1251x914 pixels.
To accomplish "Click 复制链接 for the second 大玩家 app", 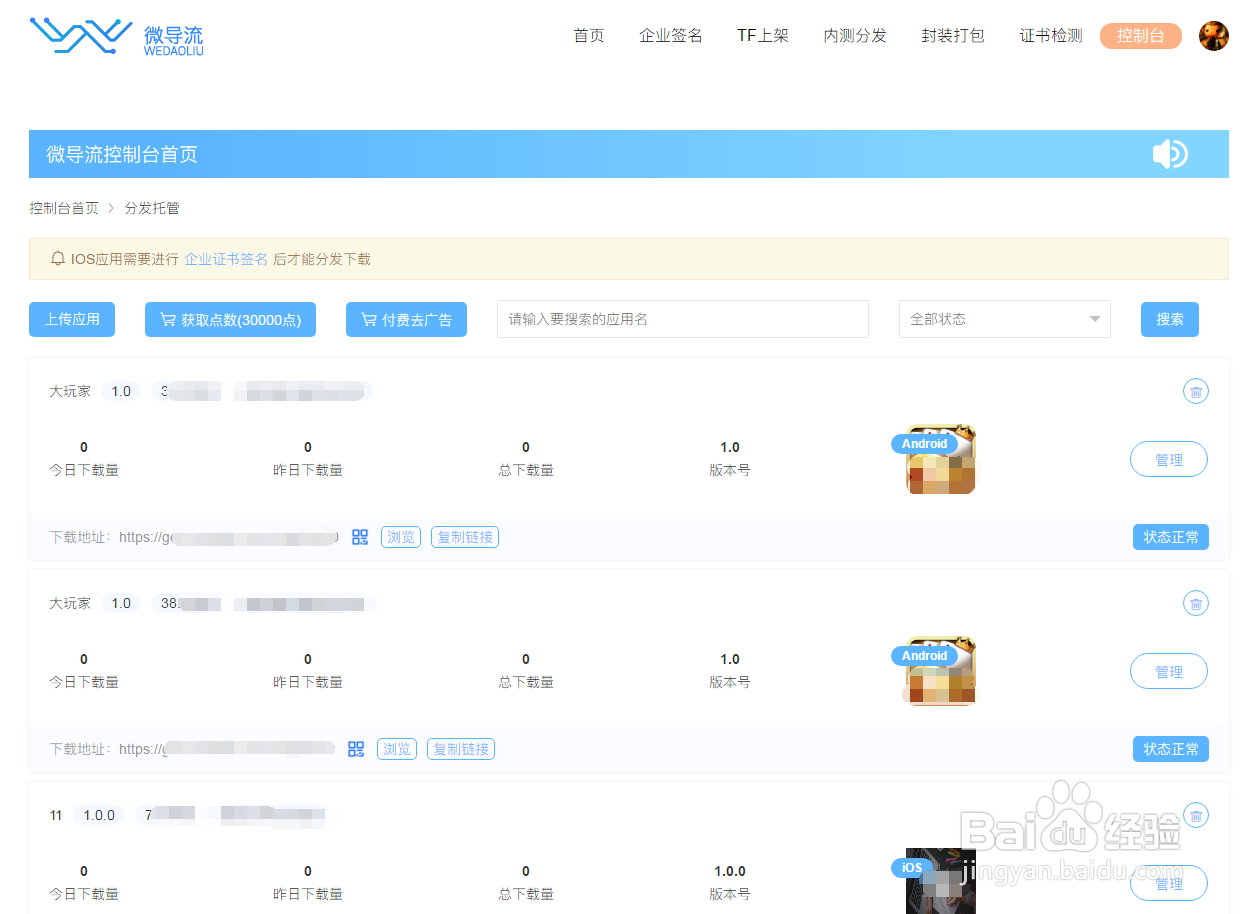I will [x=461, y=749].
